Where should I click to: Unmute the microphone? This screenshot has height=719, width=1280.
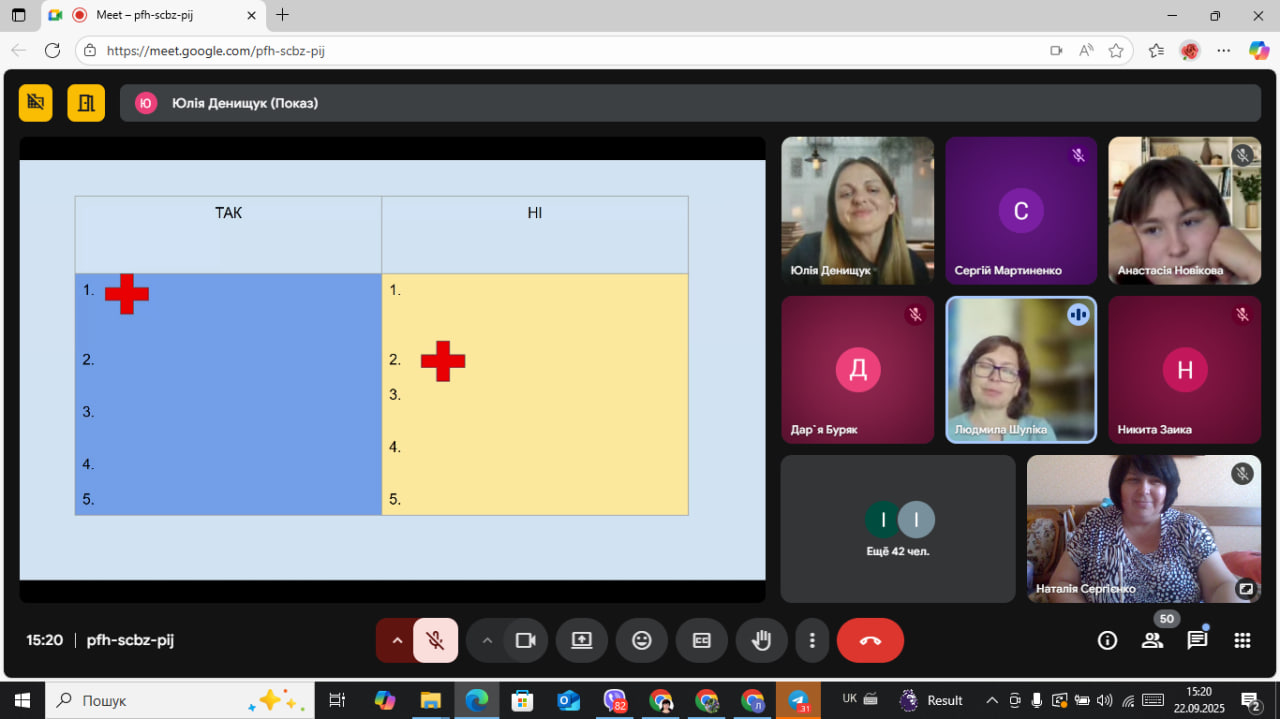[435, 641]
